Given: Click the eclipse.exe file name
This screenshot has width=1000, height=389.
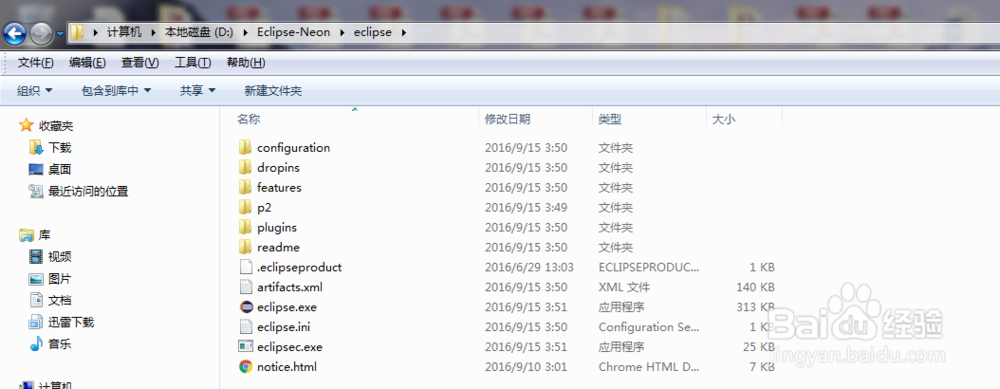Looking at the screenshot, I should 287,307.
